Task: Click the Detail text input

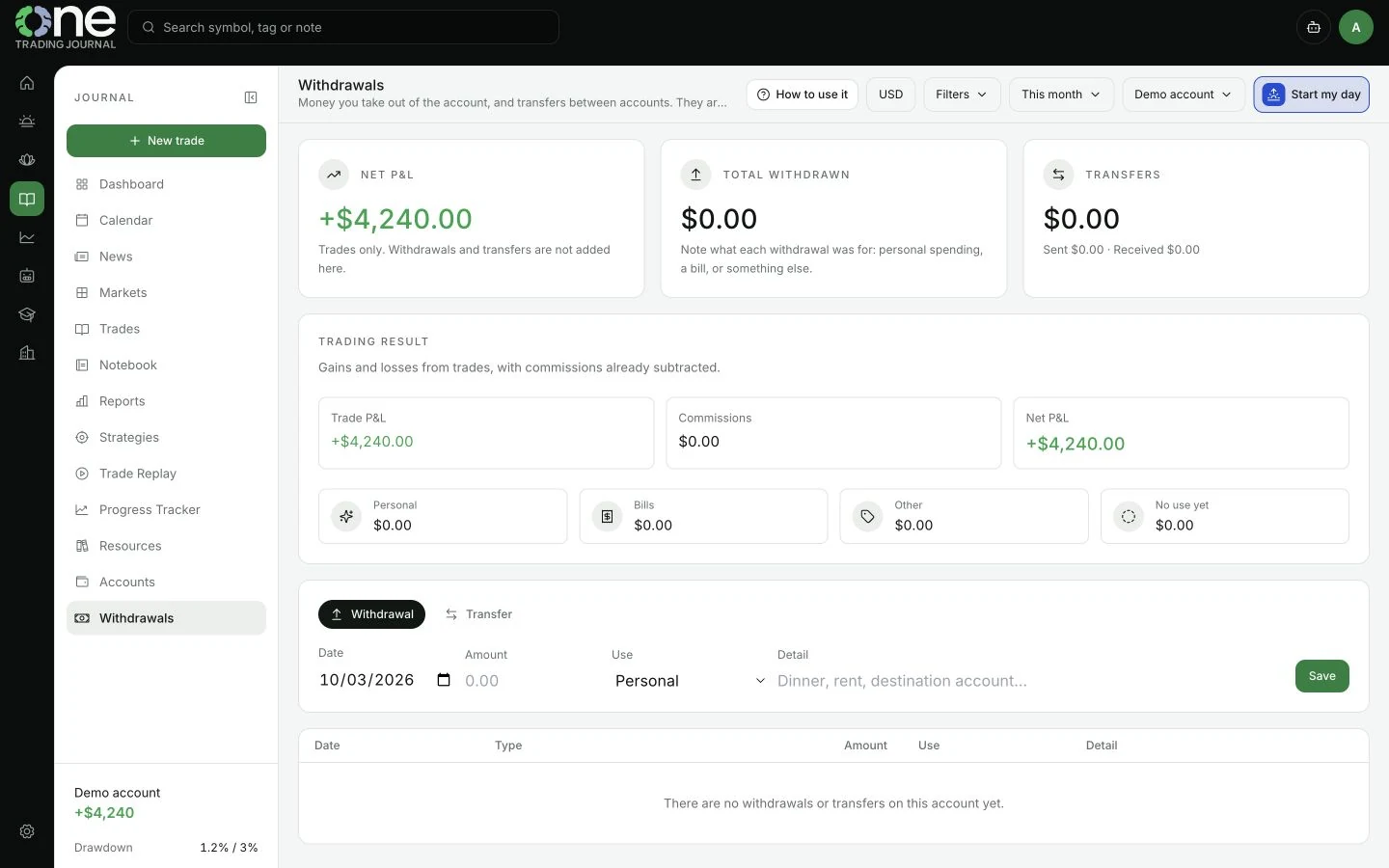Action: tap(1030, 681)
